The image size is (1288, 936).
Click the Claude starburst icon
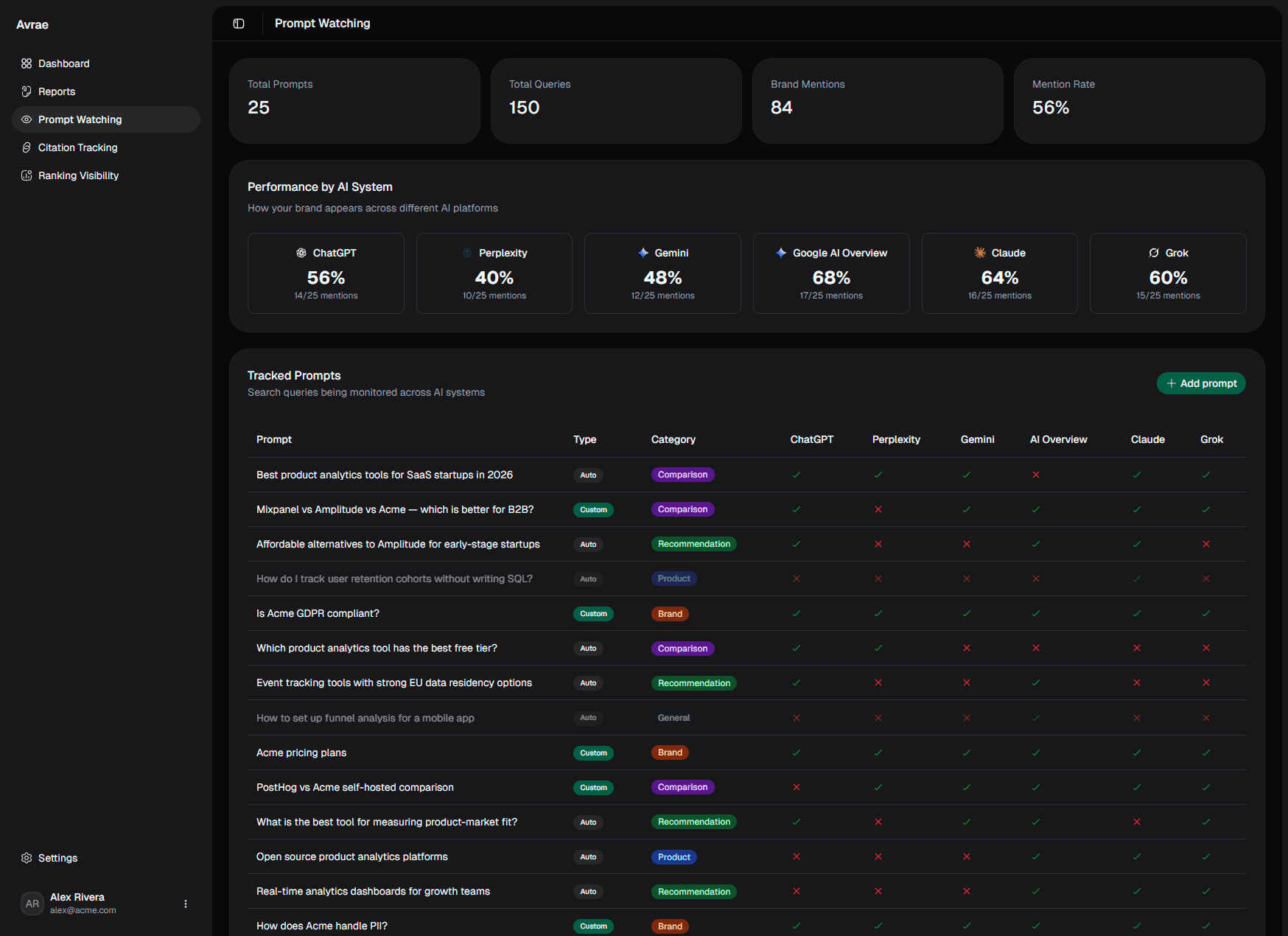click(980, 253)
